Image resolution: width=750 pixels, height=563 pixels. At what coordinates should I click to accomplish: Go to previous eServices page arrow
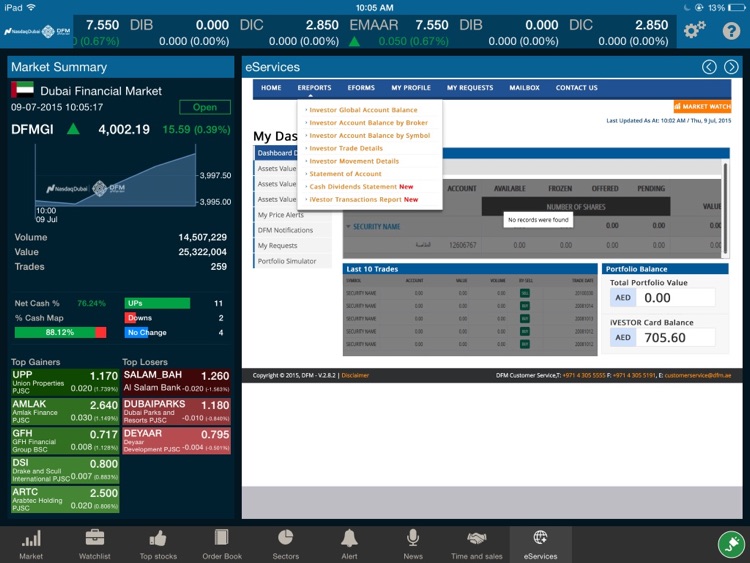point(709,67)
